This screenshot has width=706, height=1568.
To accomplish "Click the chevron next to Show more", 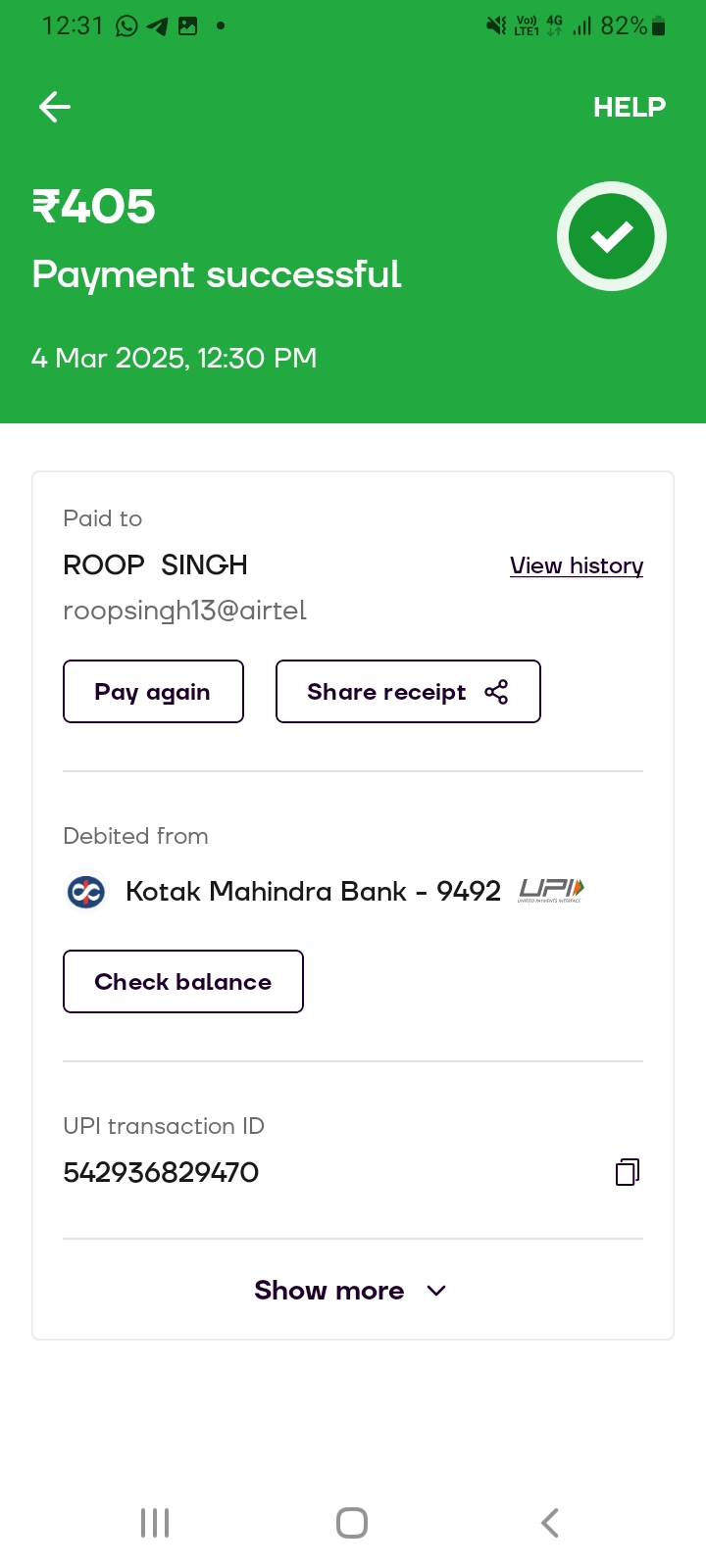I will coord(437,1291).
